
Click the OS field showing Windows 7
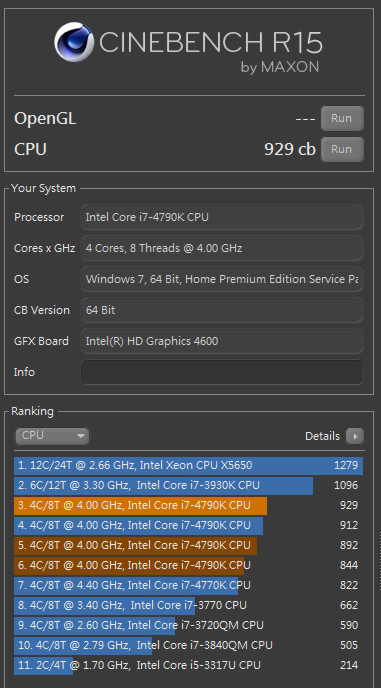point(222,279)
